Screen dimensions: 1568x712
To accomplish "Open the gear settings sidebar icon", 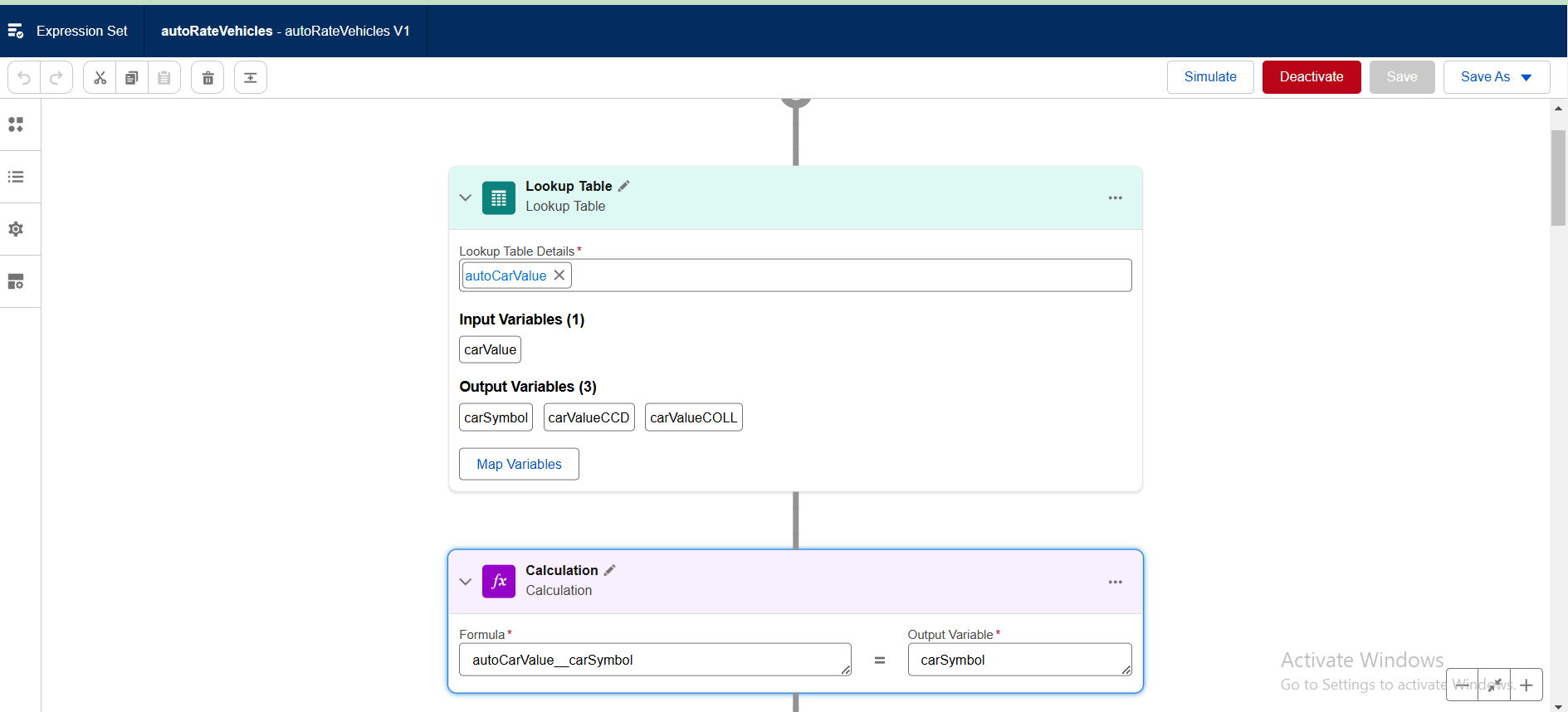I will point(16,229).
